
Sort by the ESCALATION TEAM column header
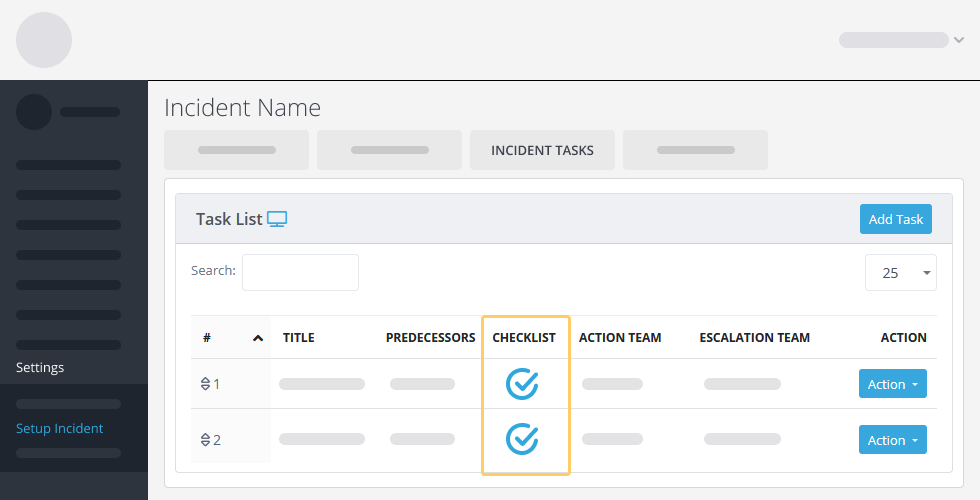(754, 338)
